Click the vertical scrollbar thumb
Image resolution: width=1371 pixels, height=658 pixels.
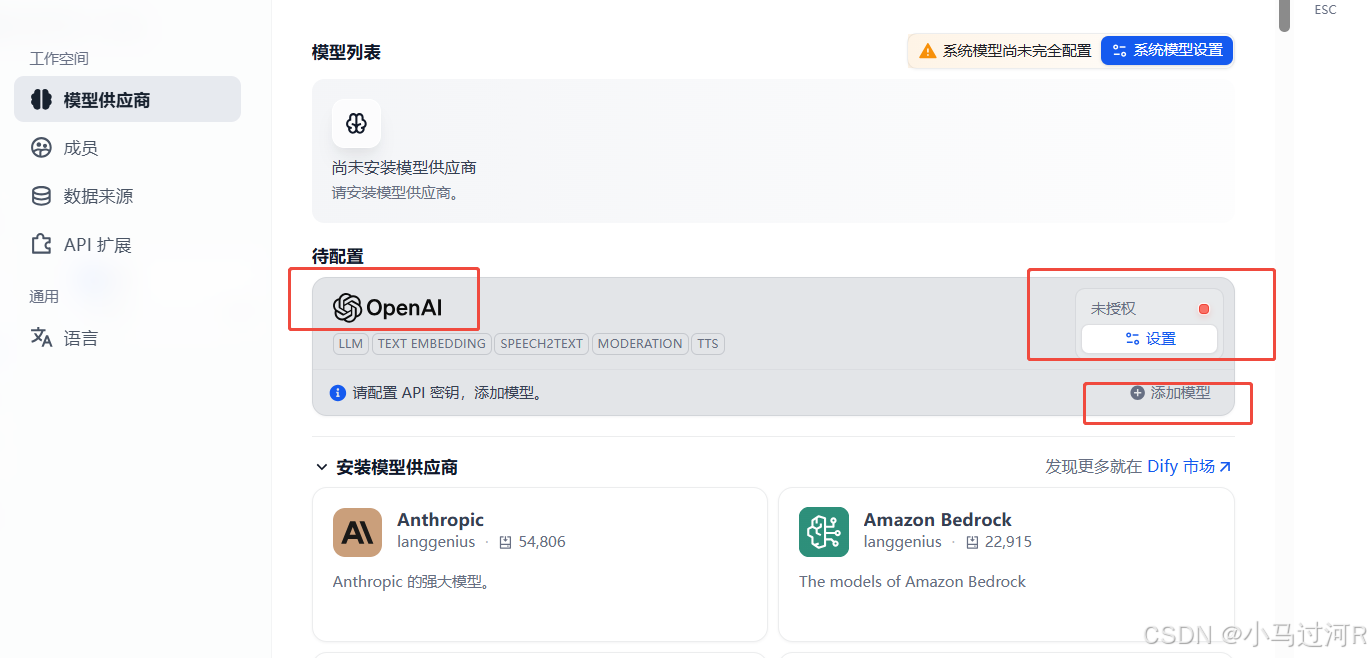click(1284, 15)
